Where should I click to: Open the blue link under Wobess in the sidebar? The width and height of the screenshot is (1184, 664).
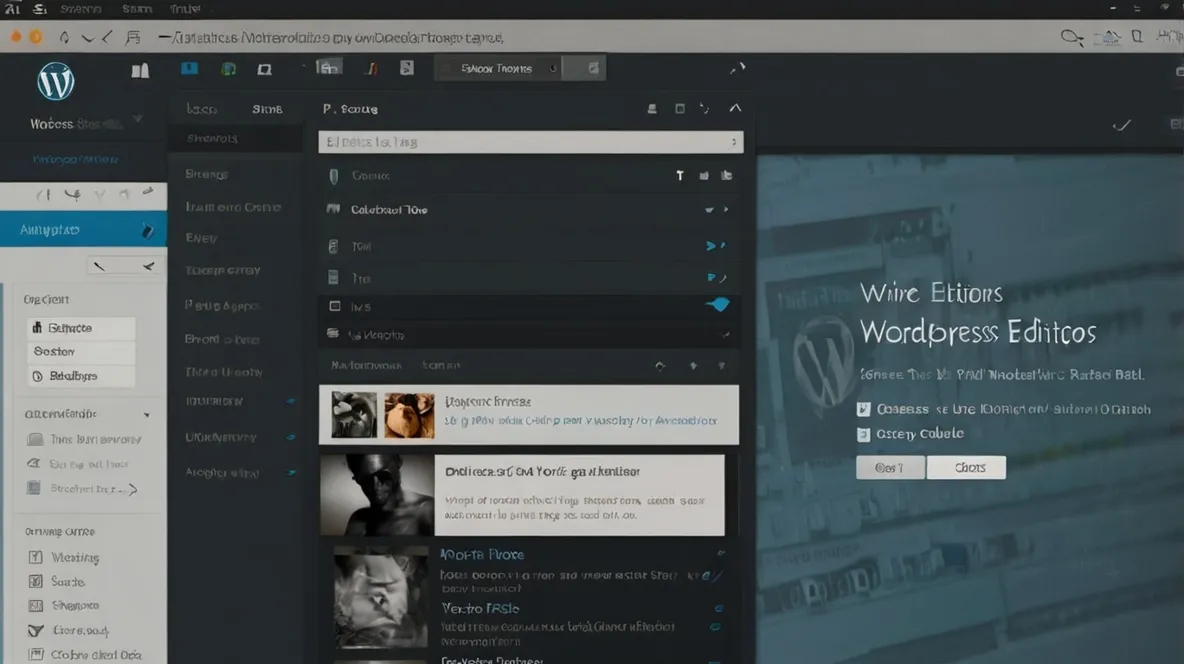[76, 159]
